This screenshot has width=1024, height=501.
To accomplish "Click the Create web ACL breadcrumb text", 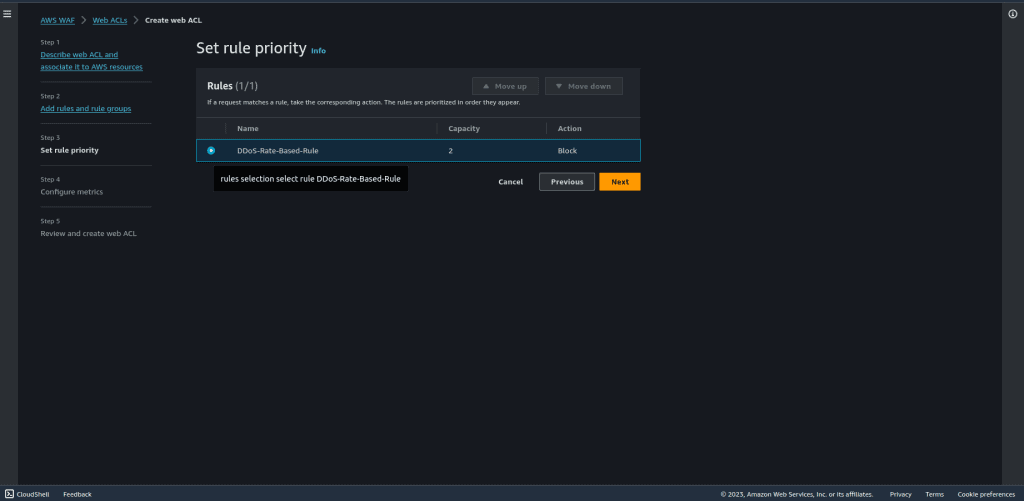I will coord(173,20).
